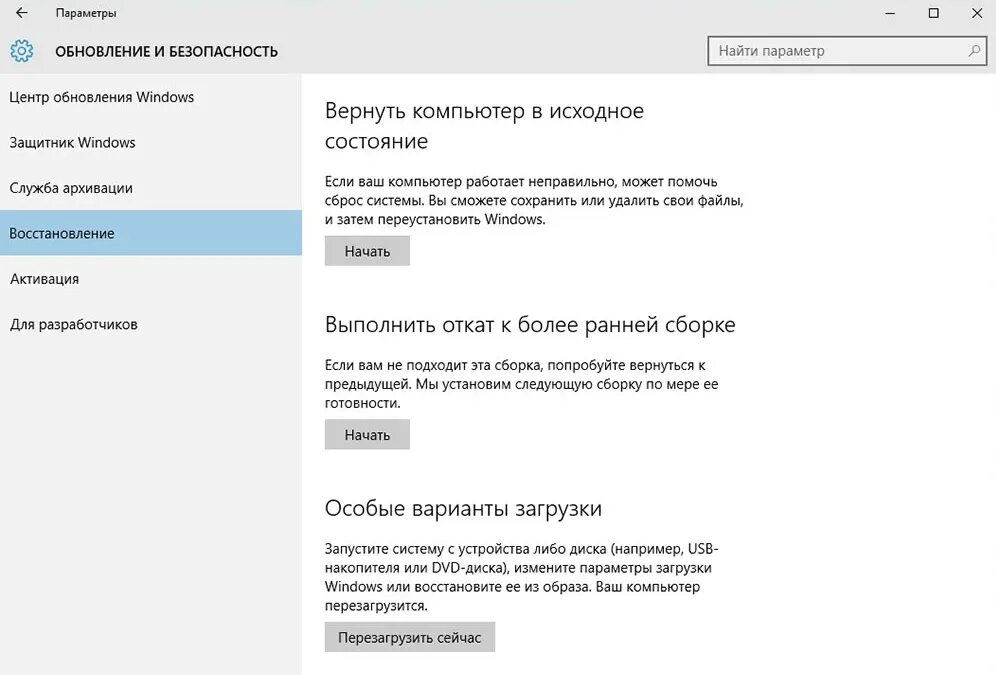996x675 pixels.
Task: Click the back arrow in the title bar
Action: coord(22,13)
